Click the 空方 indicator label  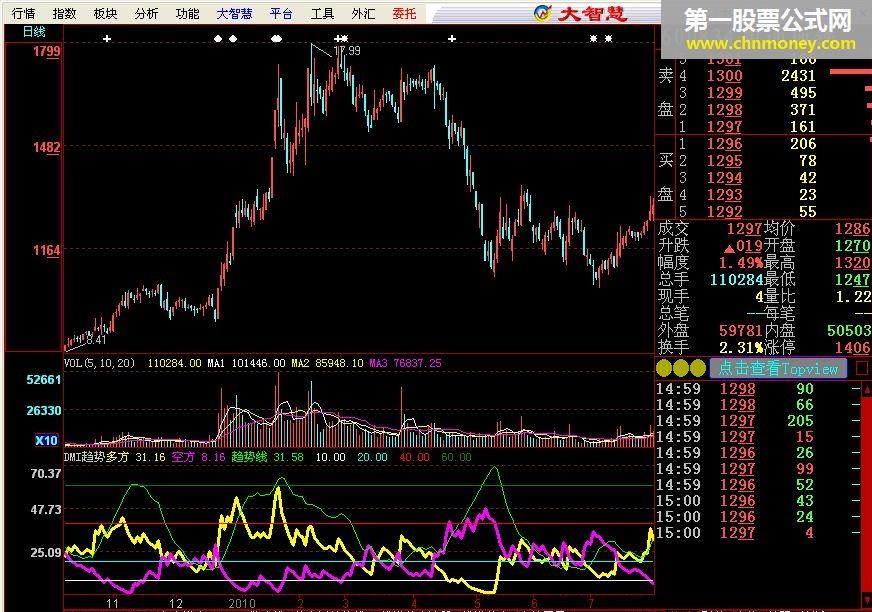click(x=183, y=457)
